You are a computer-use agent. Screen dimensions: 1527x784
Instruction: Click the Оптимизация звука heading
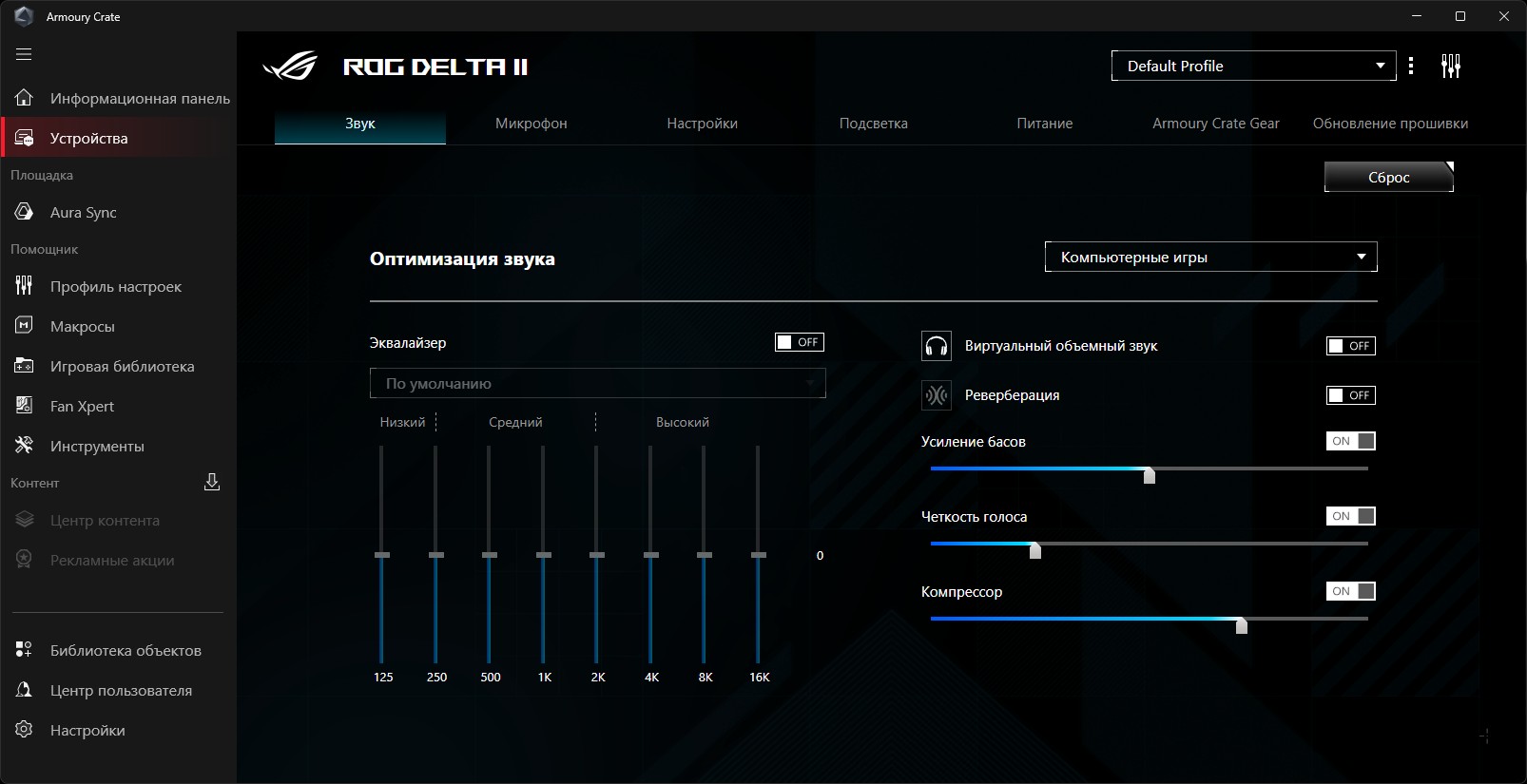[462, 258]
